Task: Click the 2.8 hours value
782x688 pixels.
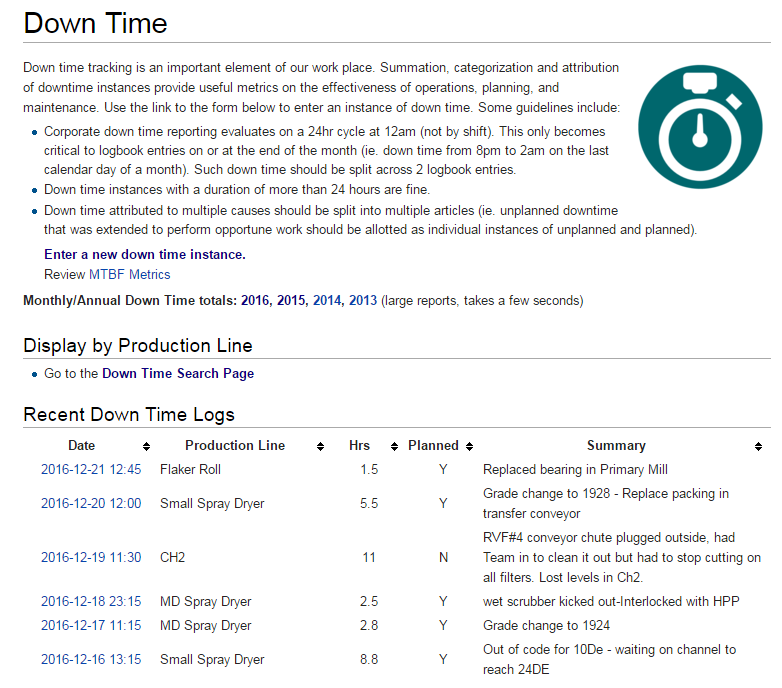Action: point(369,625)
